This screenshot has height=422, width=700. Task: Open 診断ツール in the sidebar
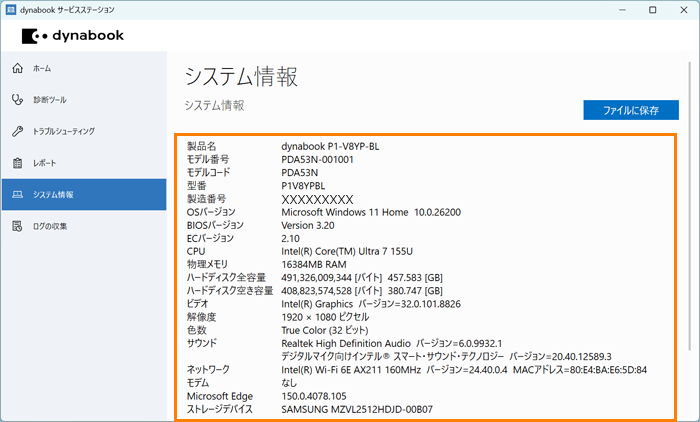tap(84, 100)
